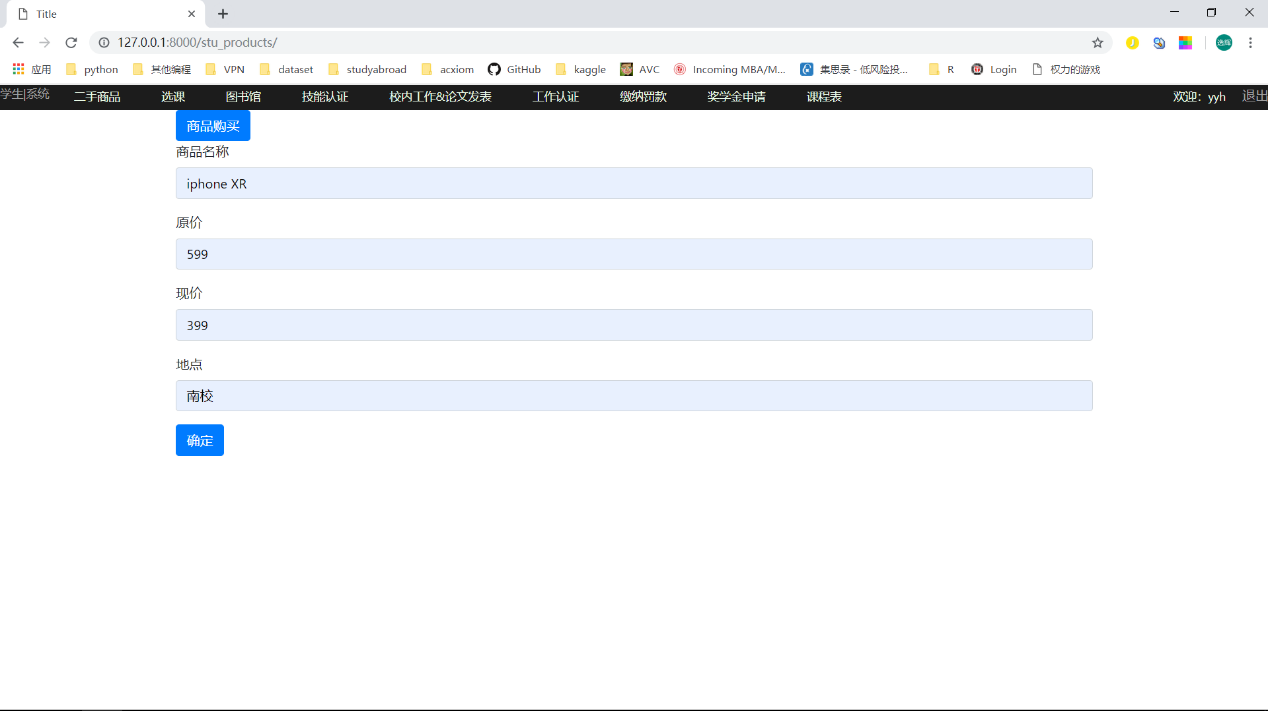
Task: Open the studyabroad bookmark folder
Action: click(367, 69)
